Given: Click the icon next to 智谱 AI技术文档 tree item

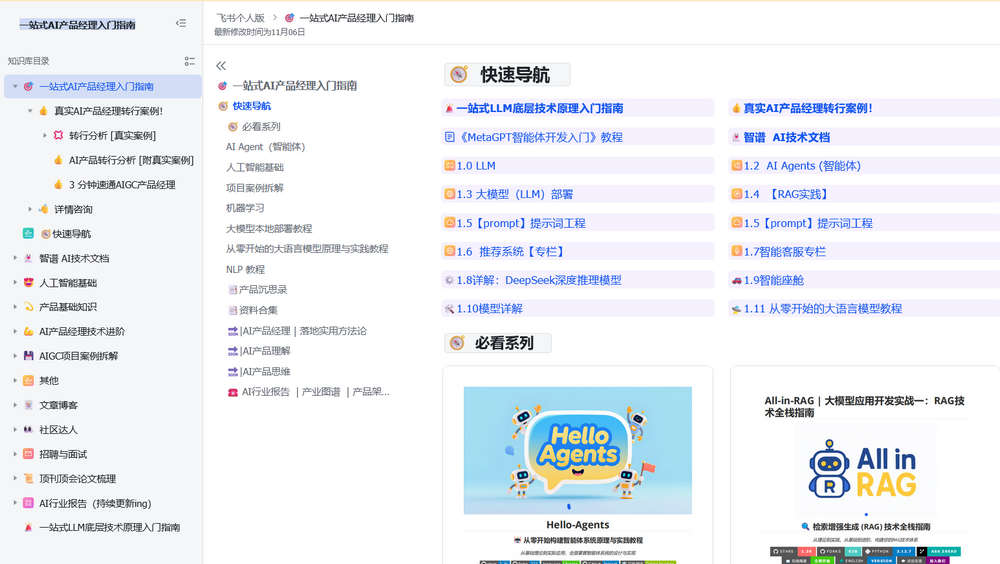Looking at the screenshot, I should pyautogui.click(x=28, y=258).
